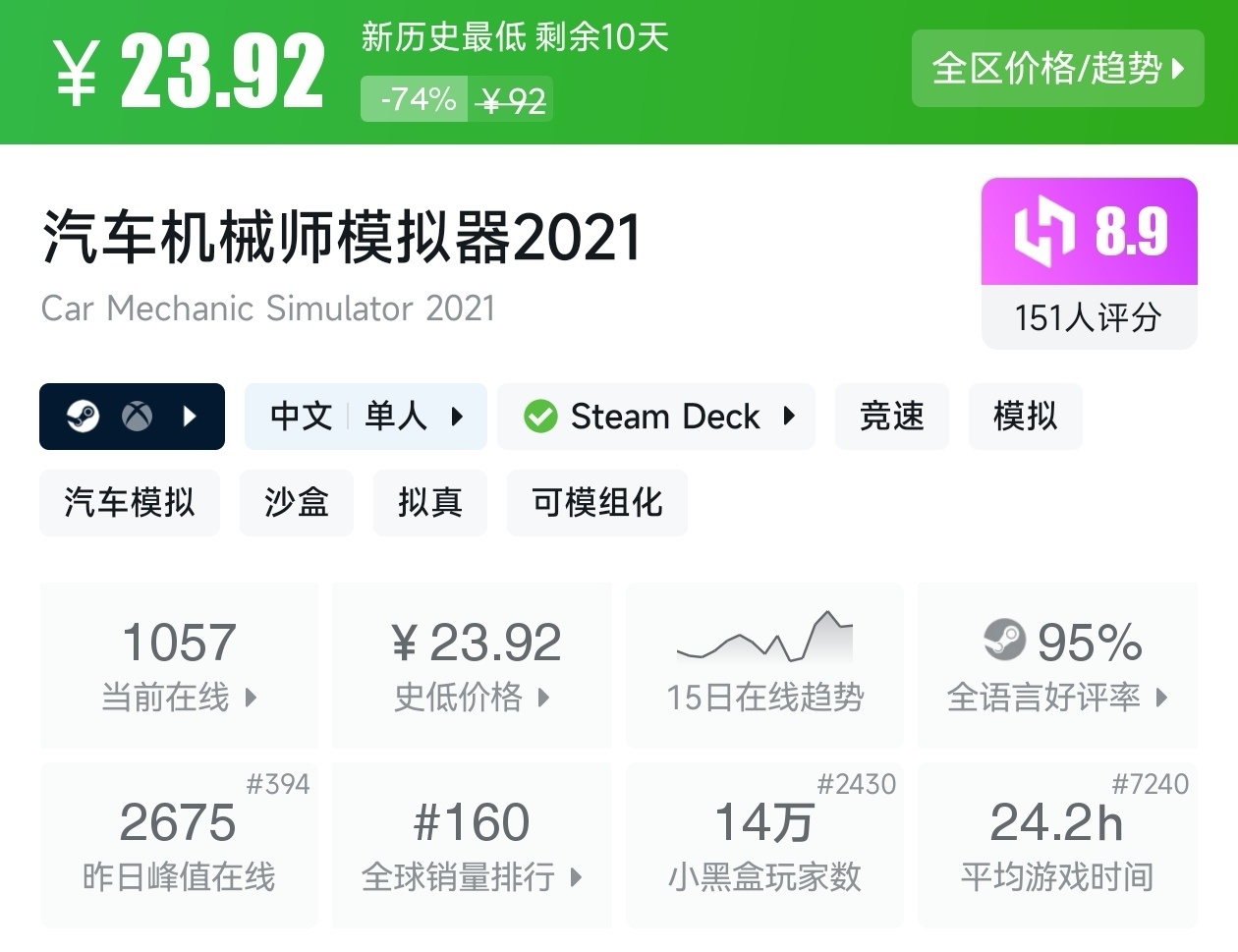Click the green Steam Deck verified checkmark
Image resolution: width=1238 pixels, height=952 pixels.
[540, 417]
